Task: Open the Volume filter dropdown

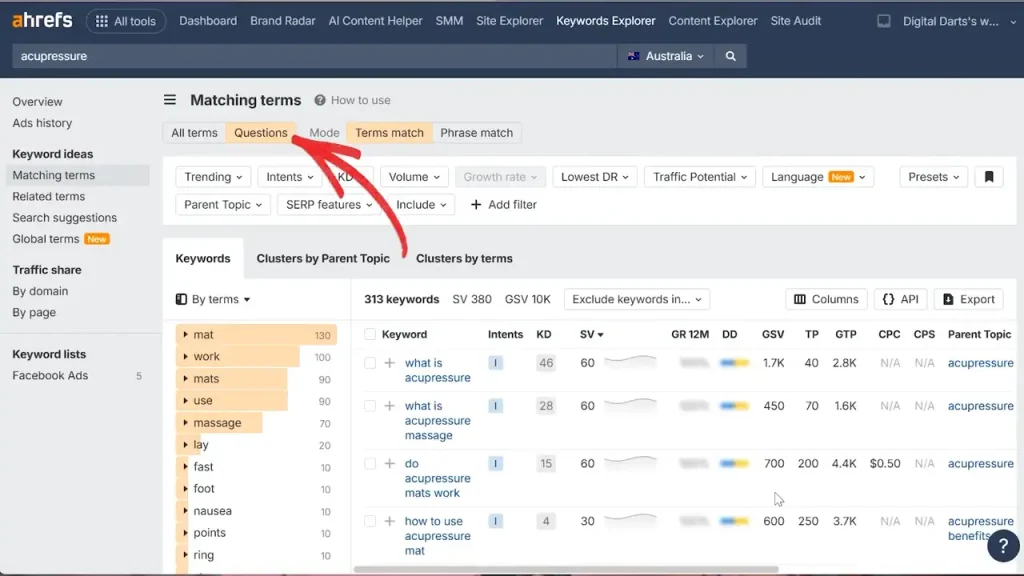Action: 414,176
